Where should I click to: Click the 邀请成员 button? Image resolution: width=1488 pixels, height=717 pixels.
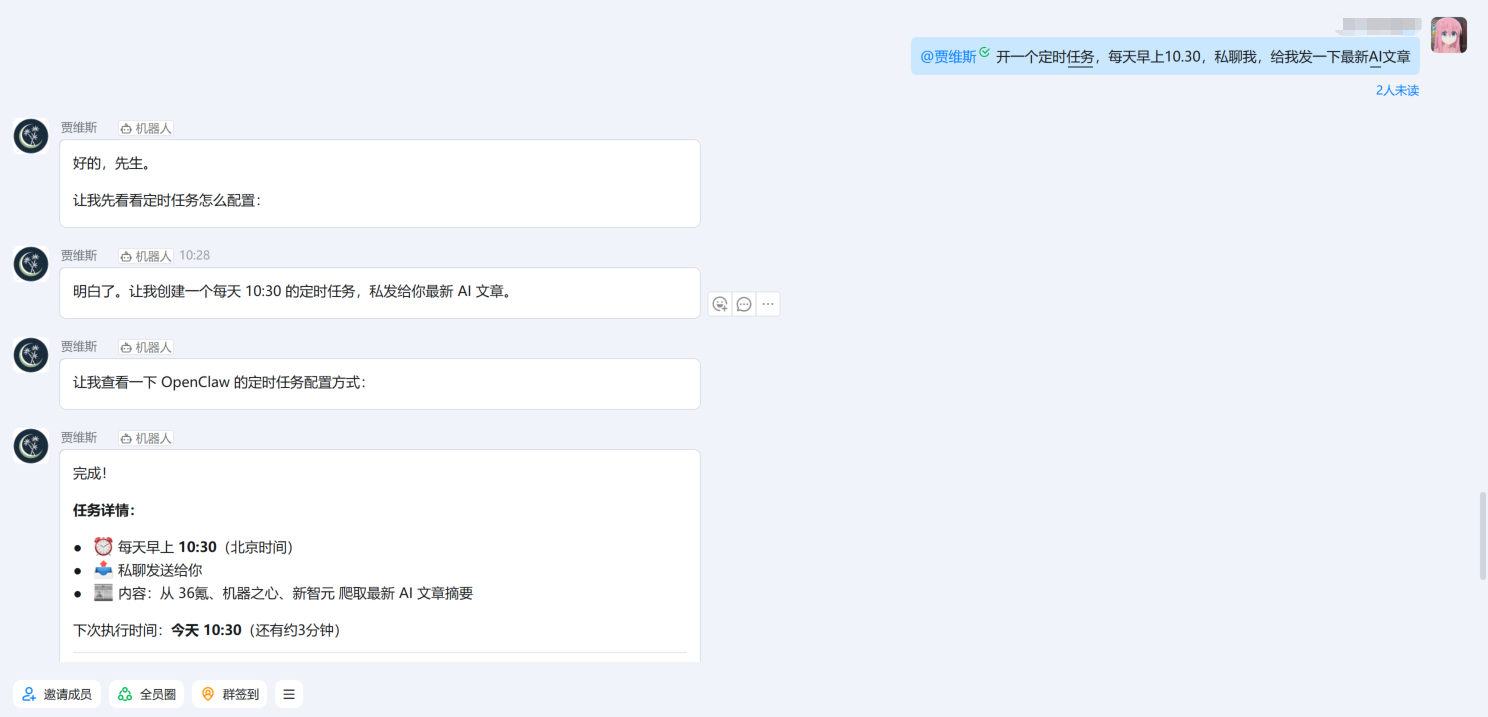point(57,694)
